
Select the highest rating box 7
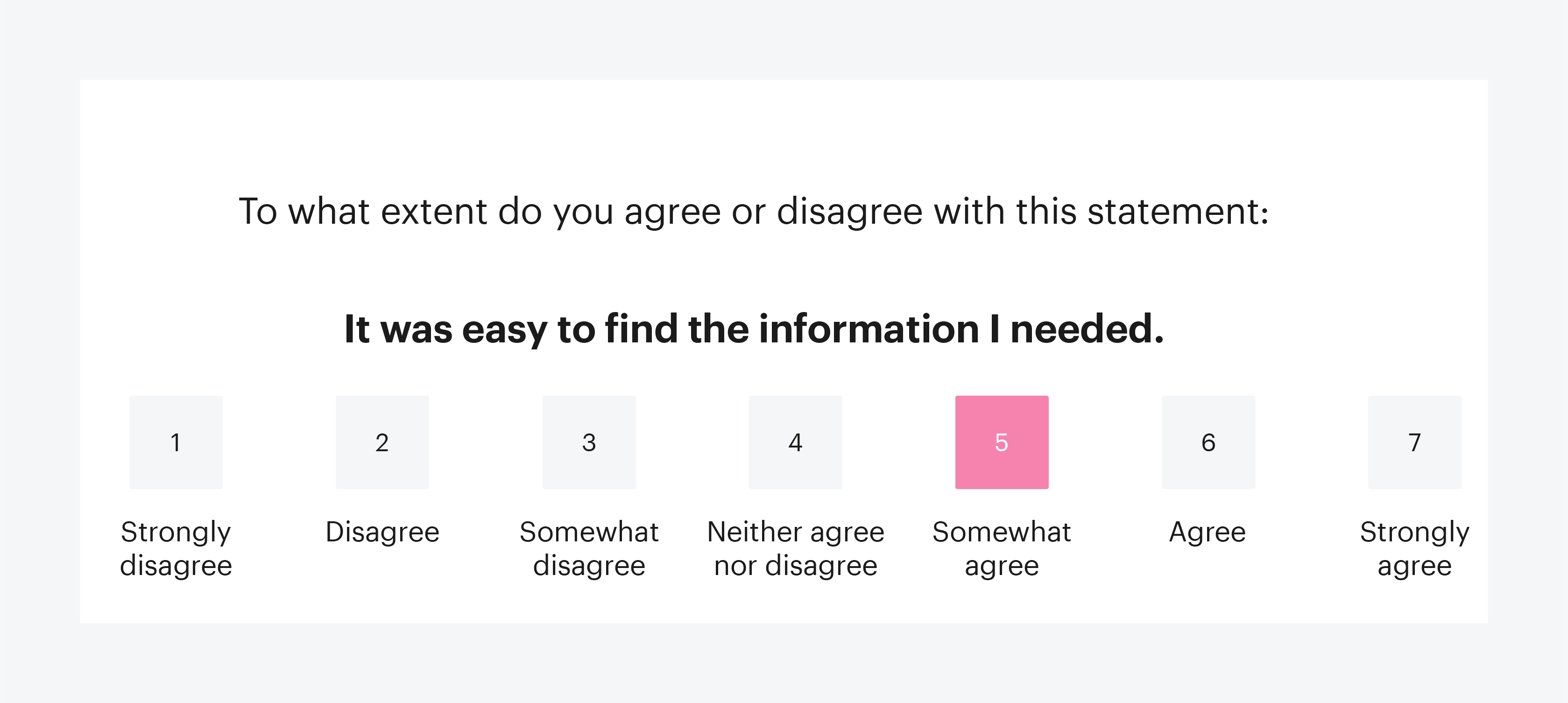1415,442
